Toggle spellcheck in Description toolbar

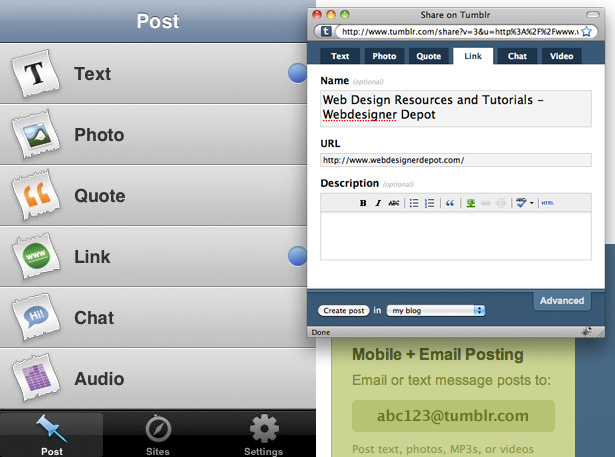(521, 203)
